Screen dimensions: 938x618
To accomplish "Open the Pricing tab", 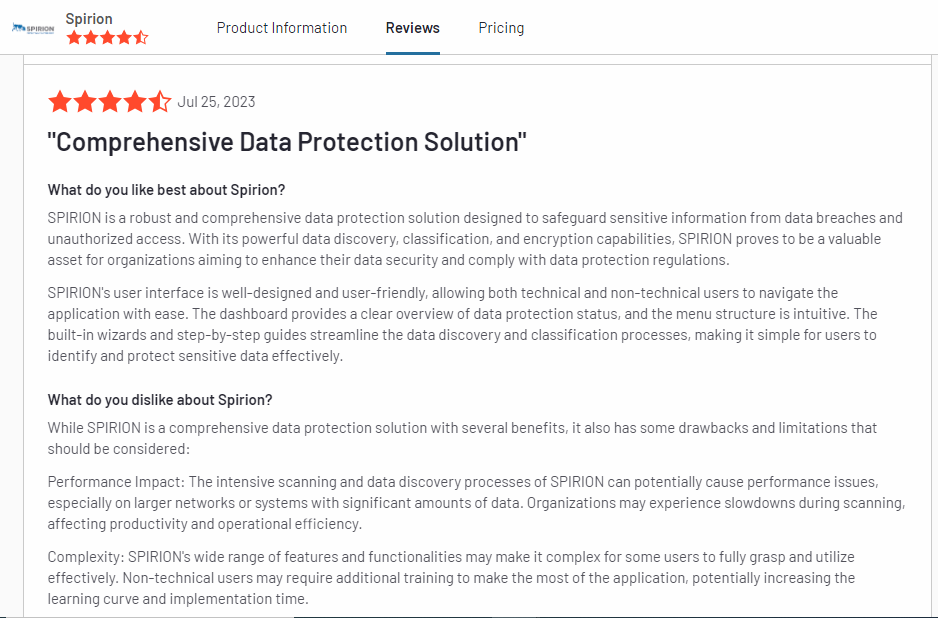I will 501,28.
